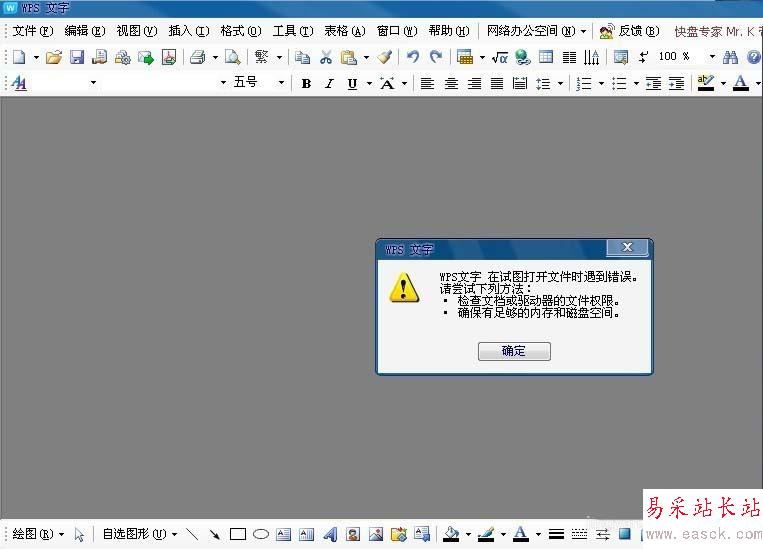
Task: Click the styles AA icon
Action: 19,83
